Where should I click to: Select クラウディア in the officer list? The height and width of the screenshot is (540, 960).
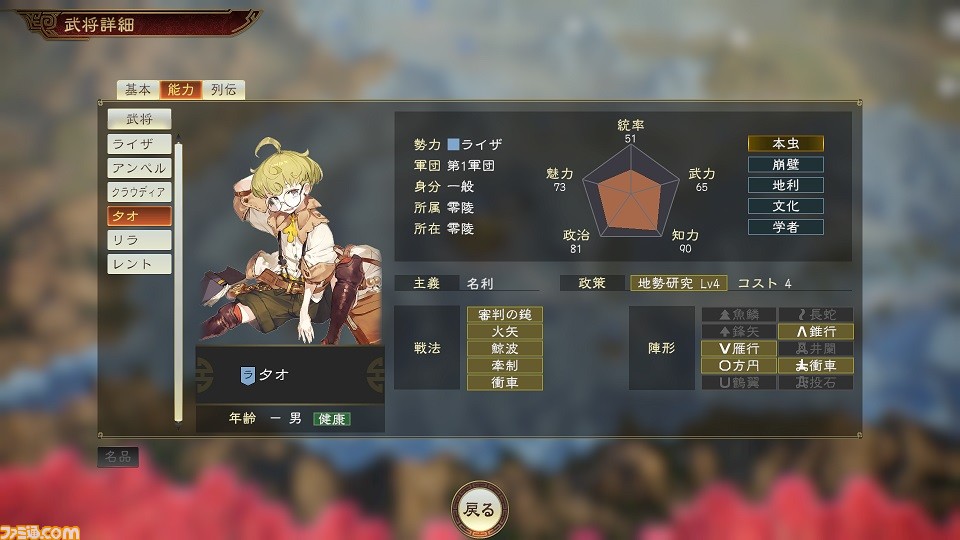tap(140, 192)
